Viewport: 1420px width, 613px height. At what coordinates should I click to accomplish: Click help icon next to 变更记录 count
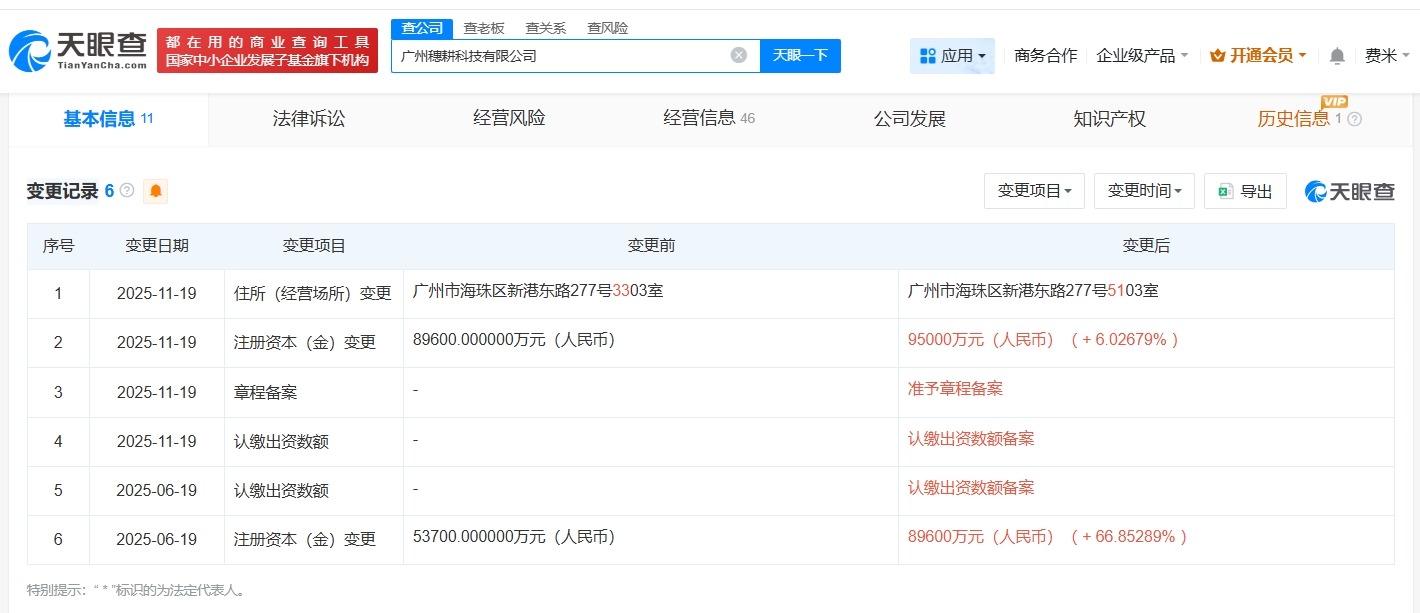(x=127, y=190)
